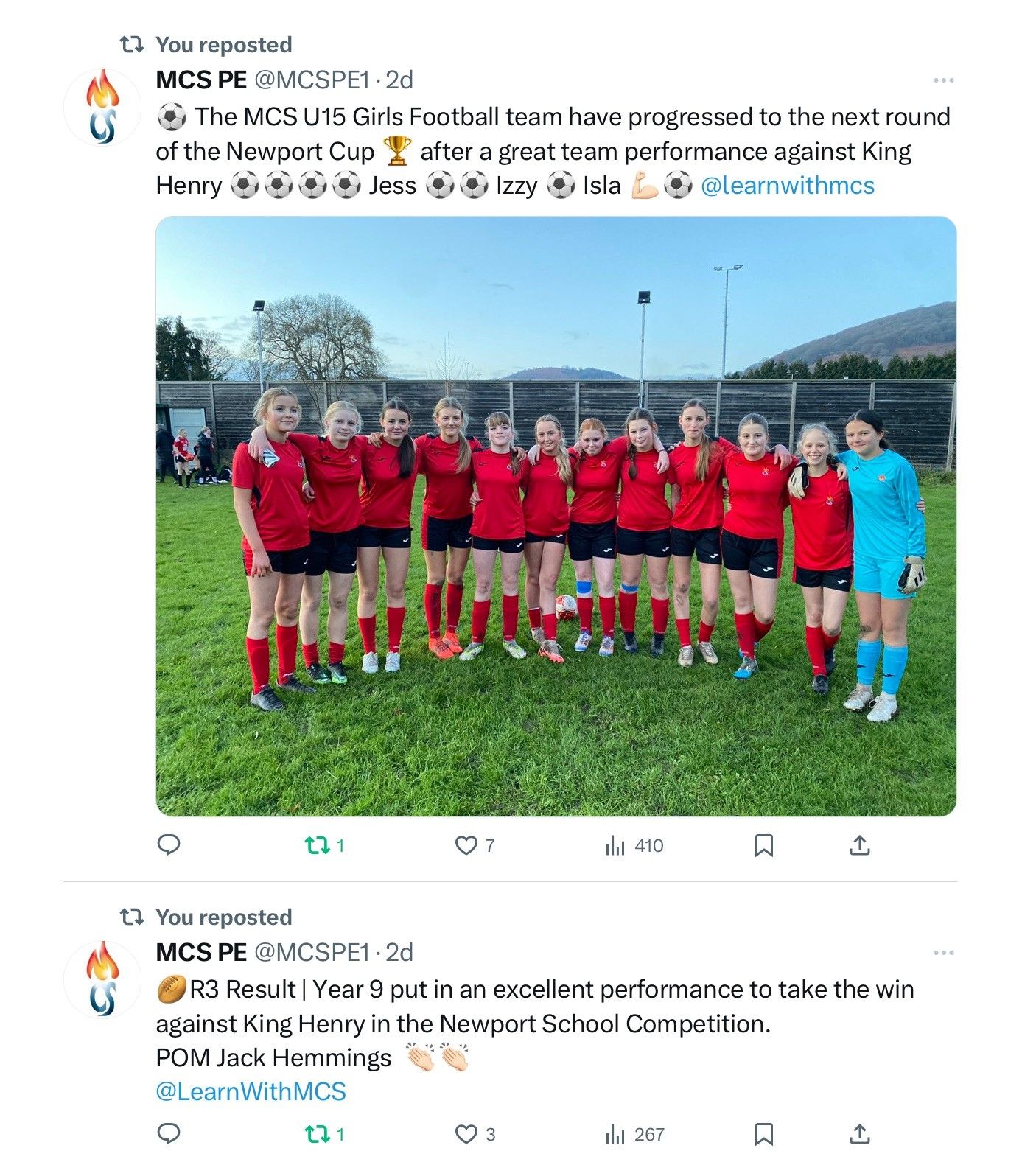This screenshot has height=1151, width=1036.
Task: Open MCS PE avatar on football post
Action: [102, 107]
